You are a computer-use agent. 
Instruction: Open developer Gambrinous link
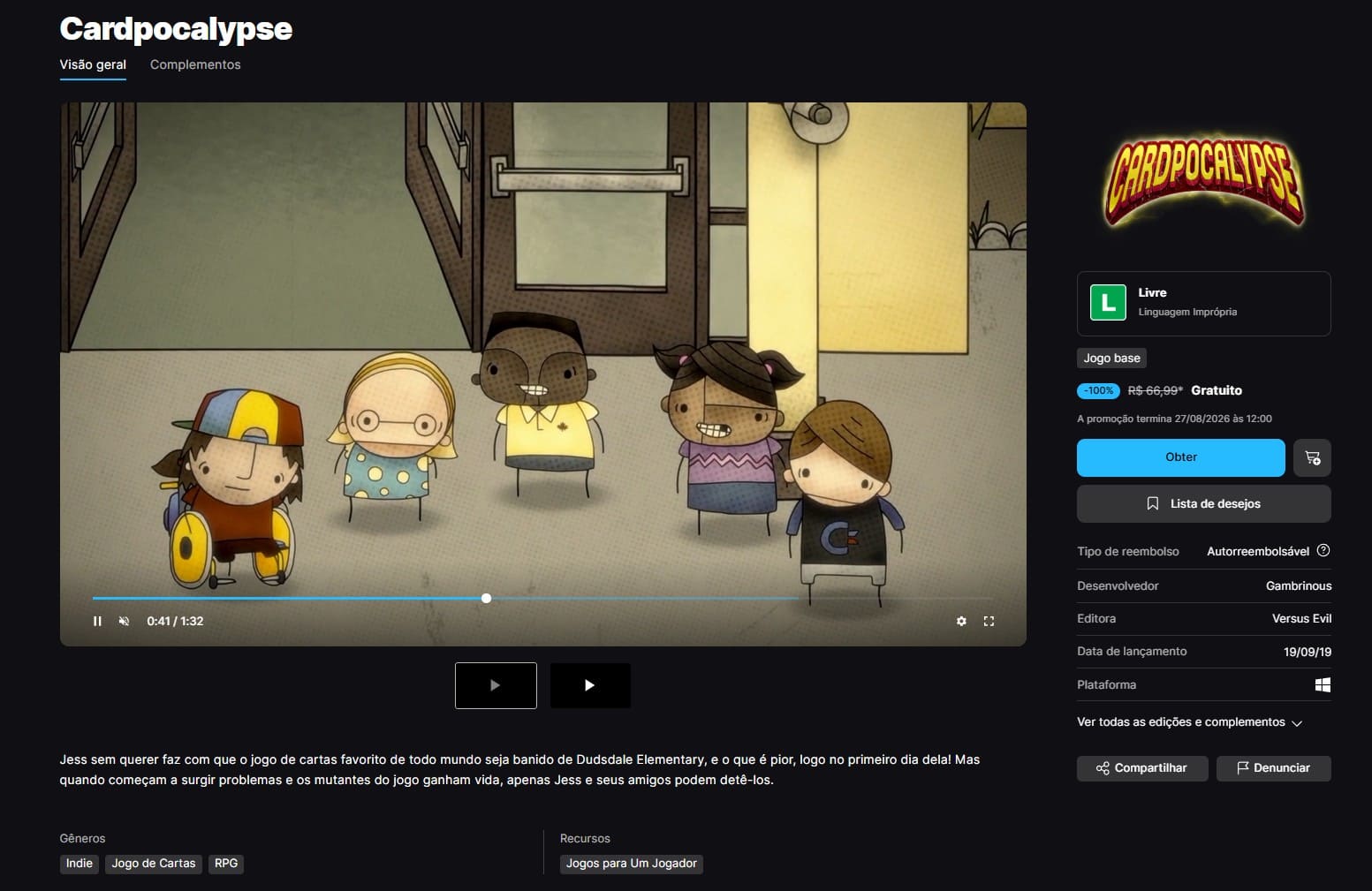pos(1299,585)
